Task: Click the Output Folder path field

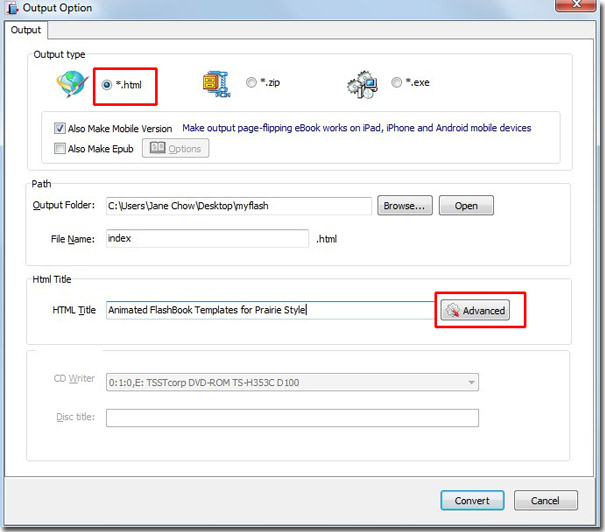Action: [239, 206]
